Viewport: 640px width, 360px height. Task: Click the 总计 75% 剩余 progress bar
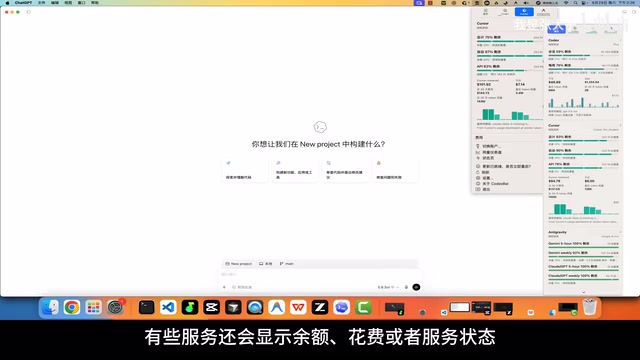click(x=509, y=41)
